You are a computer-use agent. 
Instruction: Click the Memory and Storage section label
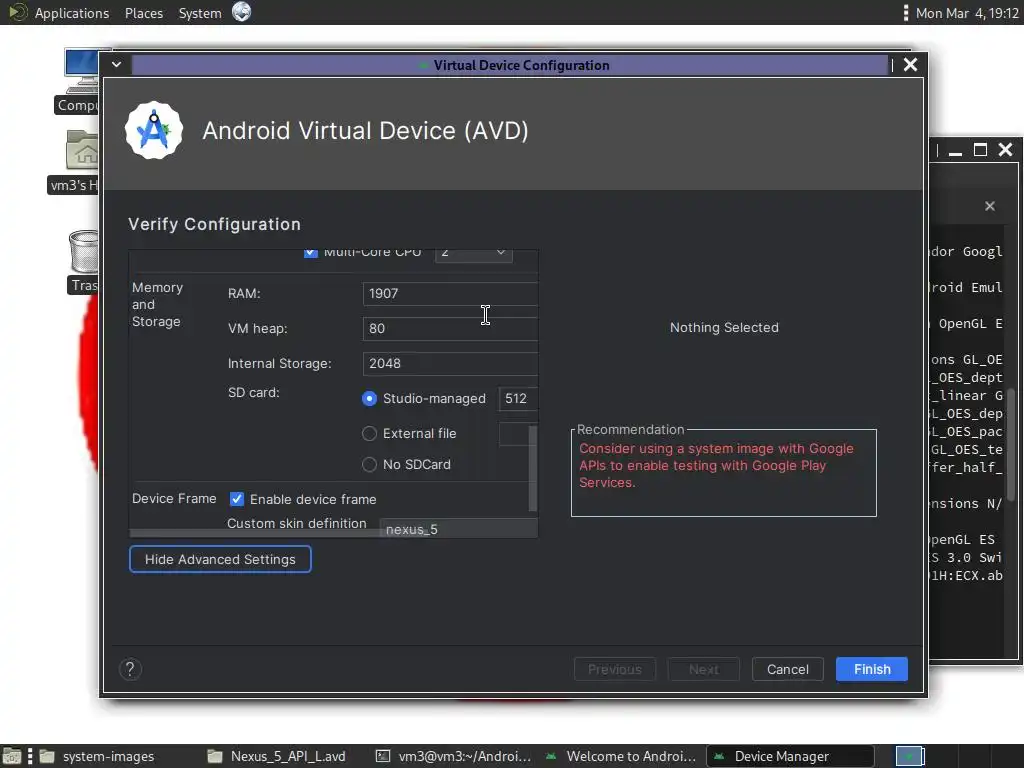157,304
